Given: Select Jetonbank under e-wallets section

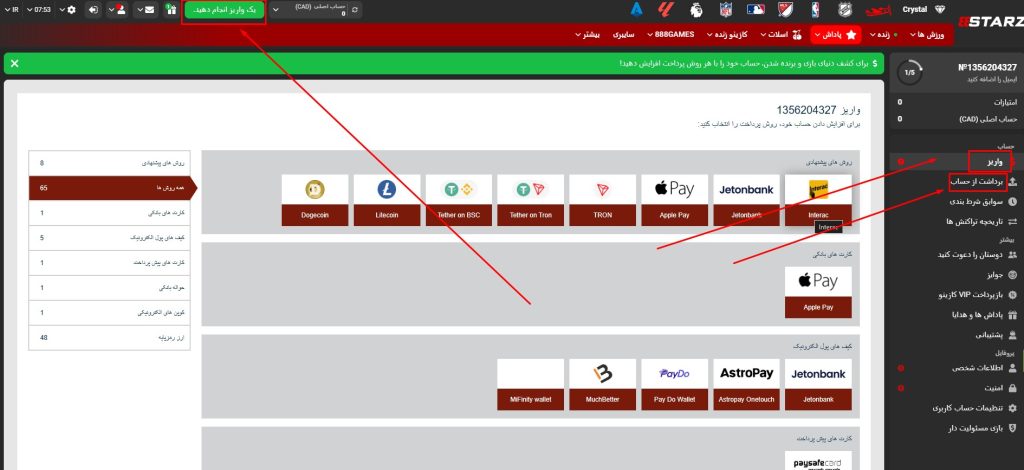Looking at the screenshot, I should pyautogui.click(x=818, y=384).
